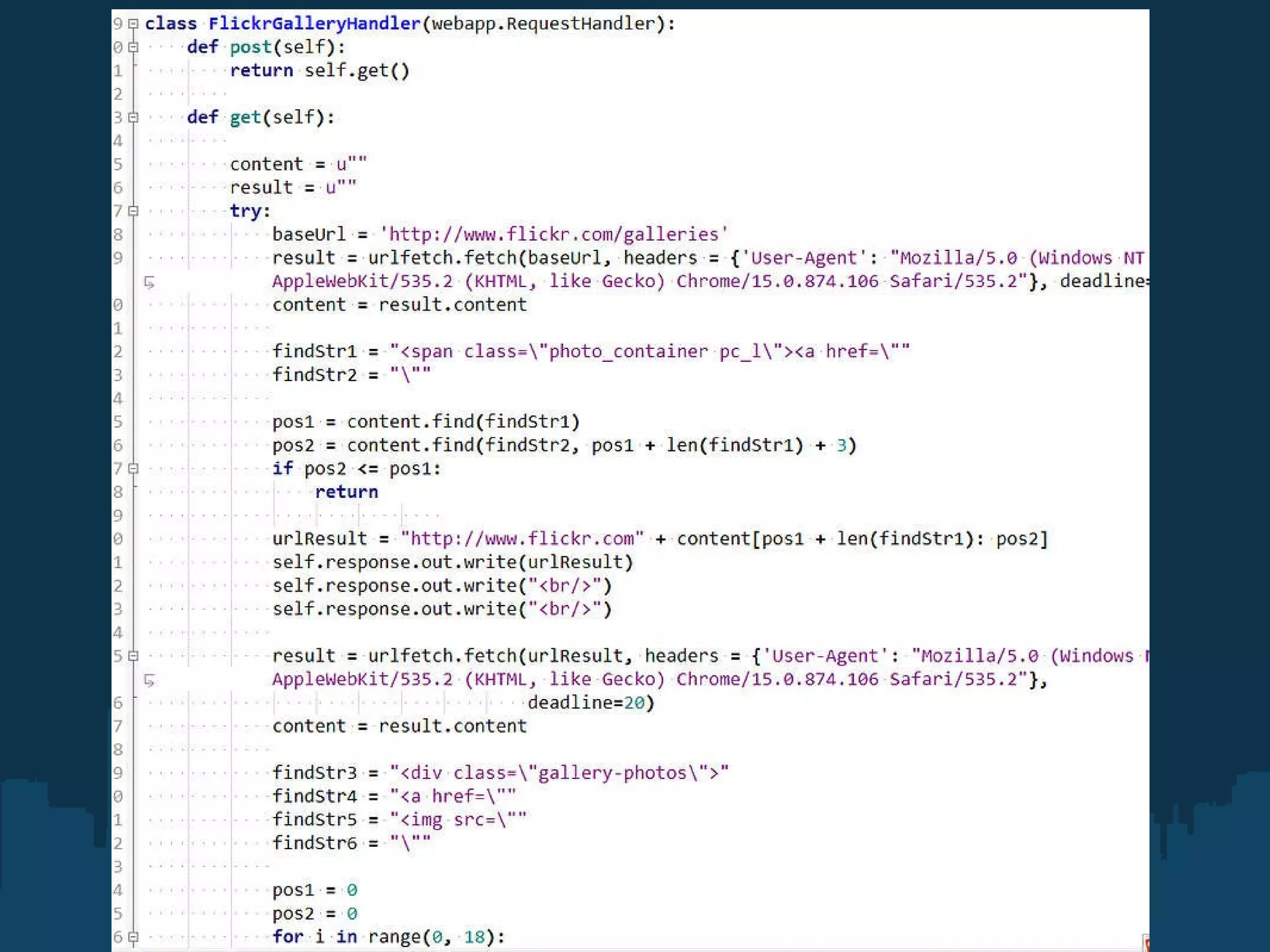Screen dimensions: 1270x952
Task: Click the number 18 in range call
Action: click(474, 937)
